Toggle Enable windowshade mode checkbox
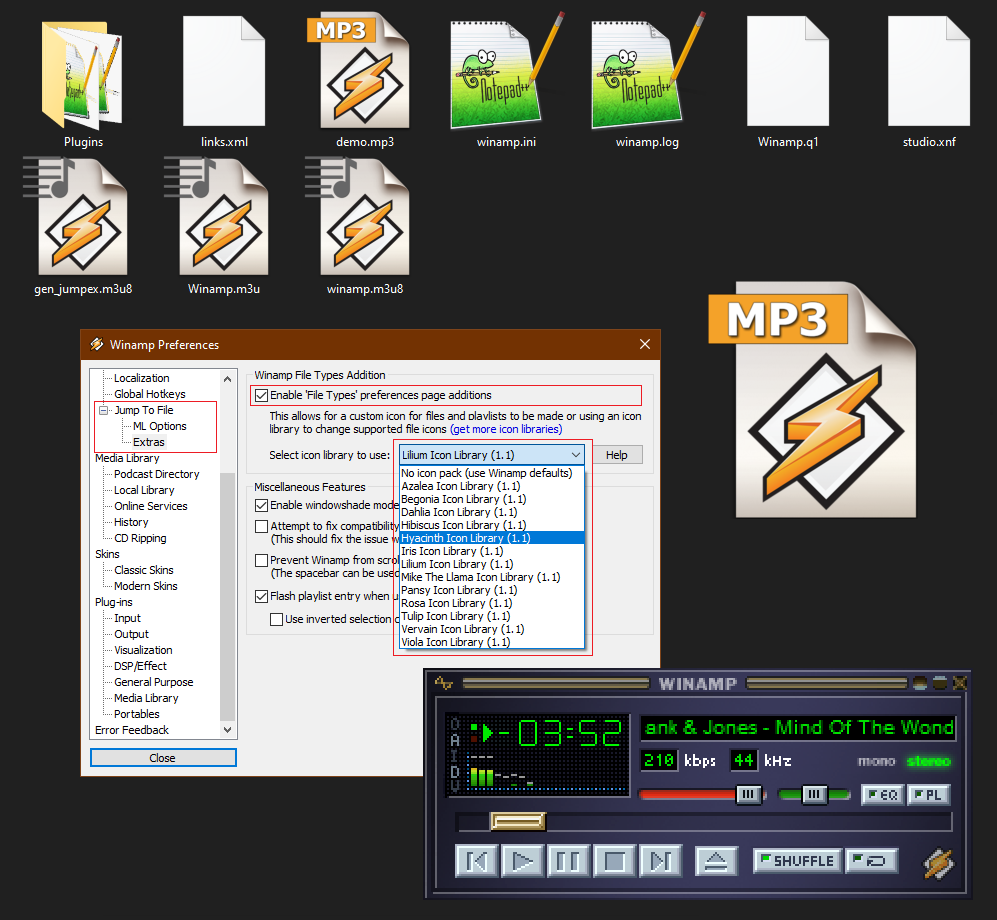The height and width of the screenshot is (920, 997). (x=261, y=505)
